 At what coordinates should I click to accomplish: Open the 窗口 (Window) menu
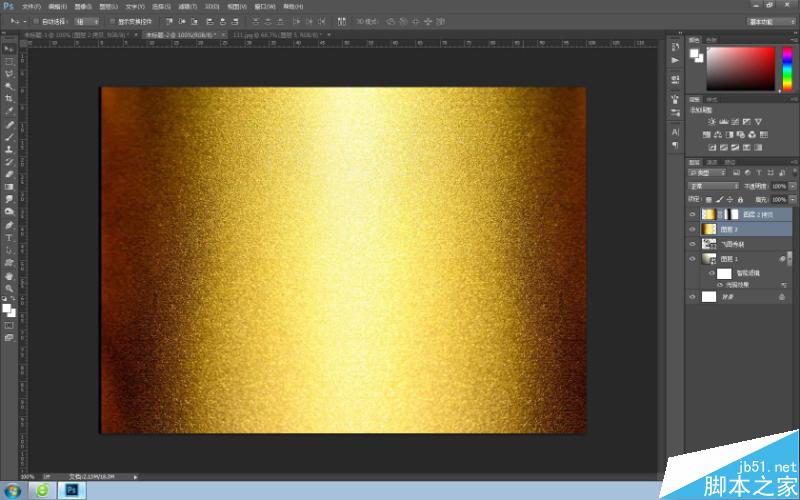click(265, 7)
